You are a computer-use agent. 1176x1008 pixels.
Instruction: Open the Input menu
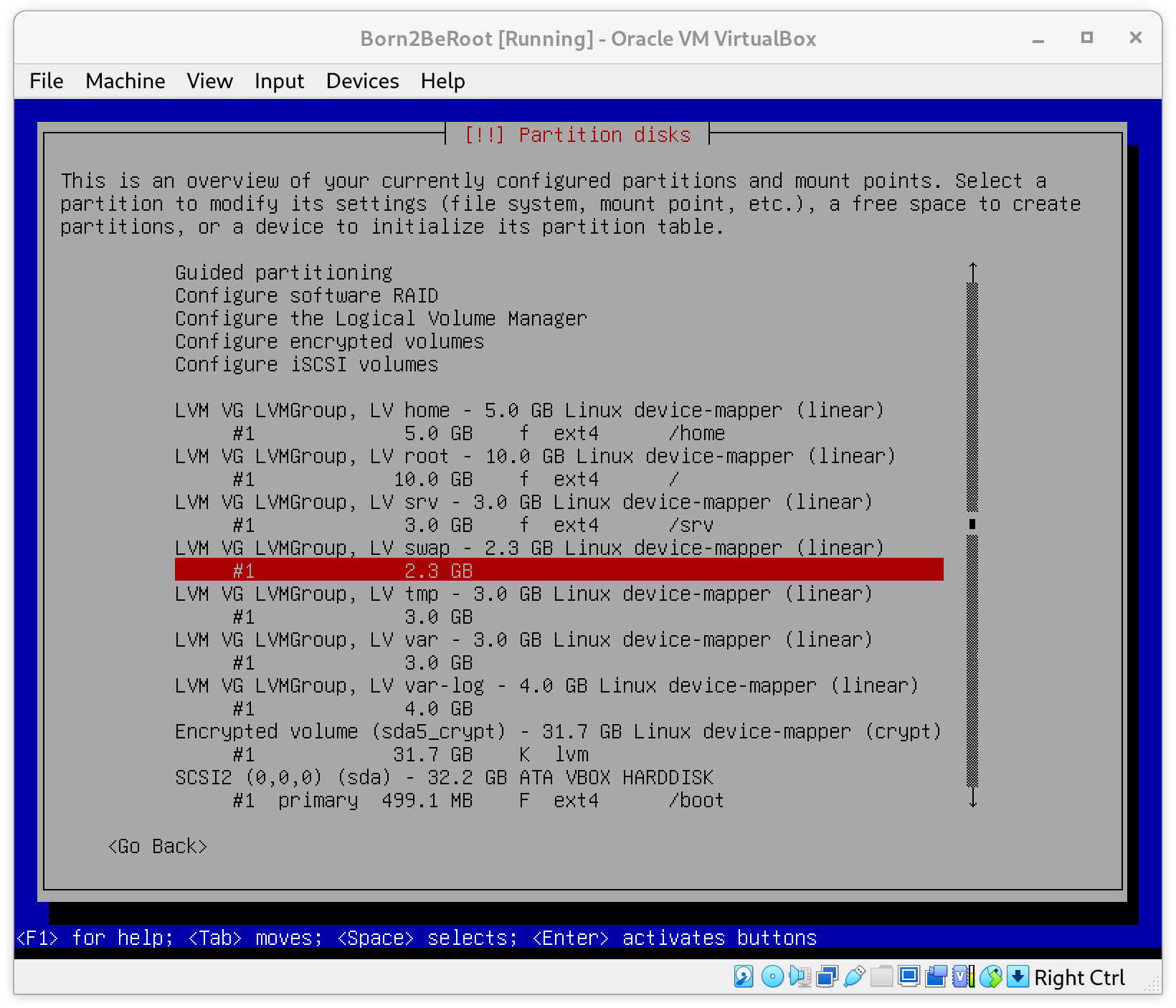tap(279, 81)
